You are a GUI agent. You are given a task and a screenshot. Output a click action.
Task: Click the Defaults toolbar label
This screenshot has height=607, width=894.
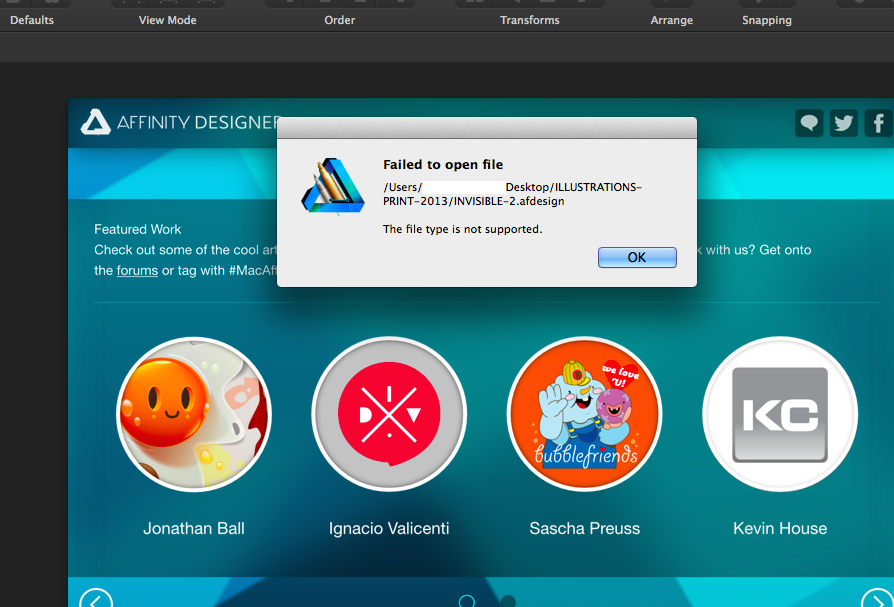coord(32,20)
